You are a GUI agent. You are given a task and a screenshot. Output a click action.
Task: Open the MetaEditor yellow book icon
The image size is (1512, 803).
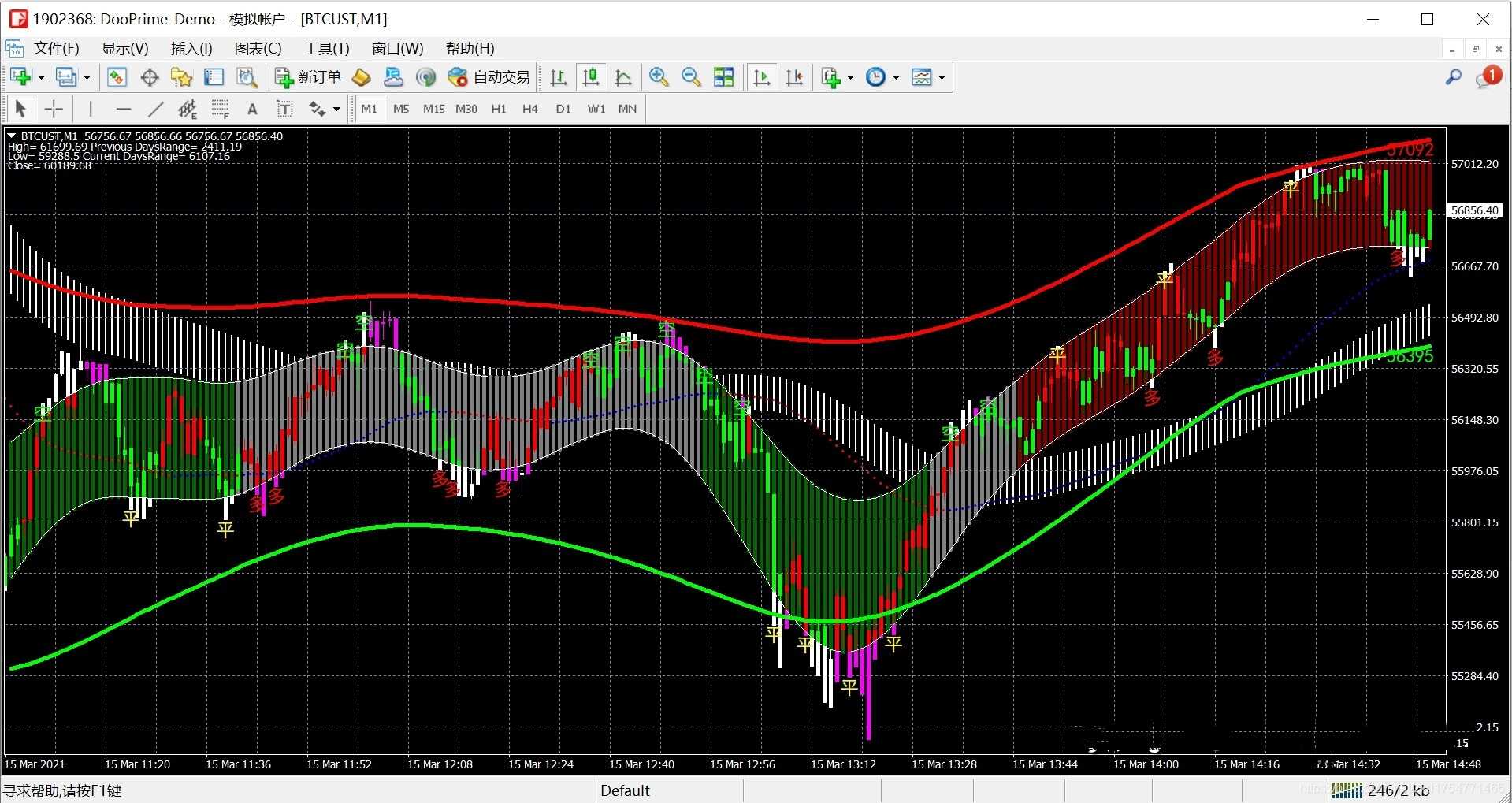(x=361, y=77)
